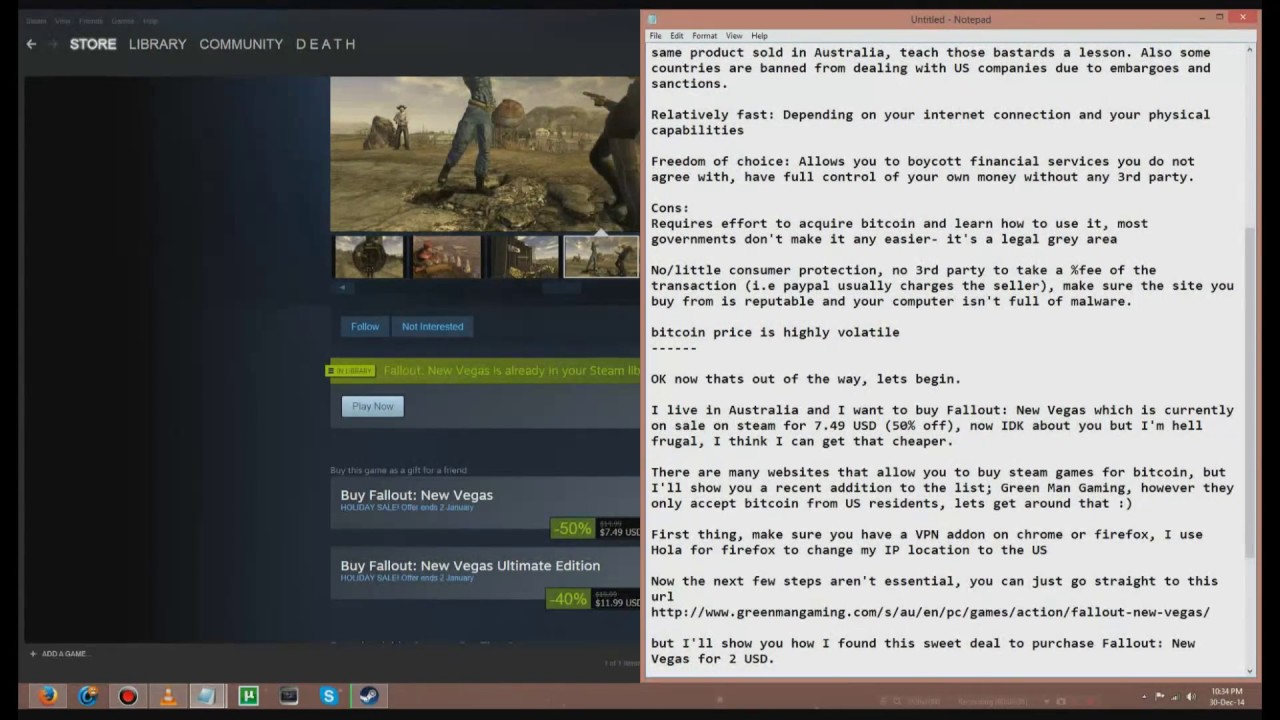The image size is (1280, 720).
Task: Switch to the LIBRARY tab in Steam
Action: [x=158, y=44]
